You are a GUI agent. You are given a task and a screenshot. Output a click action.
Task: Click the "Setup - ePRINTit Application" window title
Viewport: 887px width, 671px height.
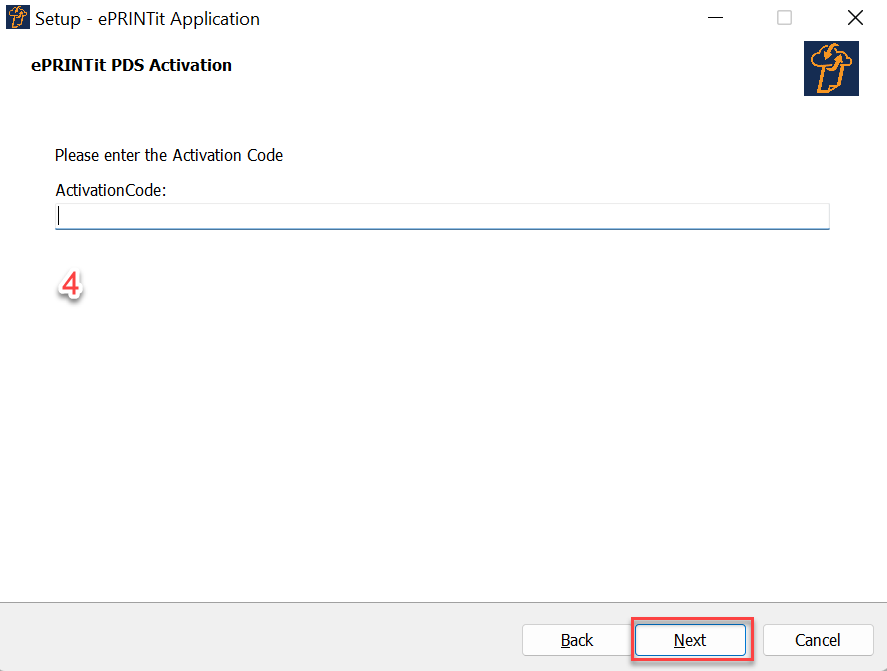pyautogui.click(x=147, y=18)
